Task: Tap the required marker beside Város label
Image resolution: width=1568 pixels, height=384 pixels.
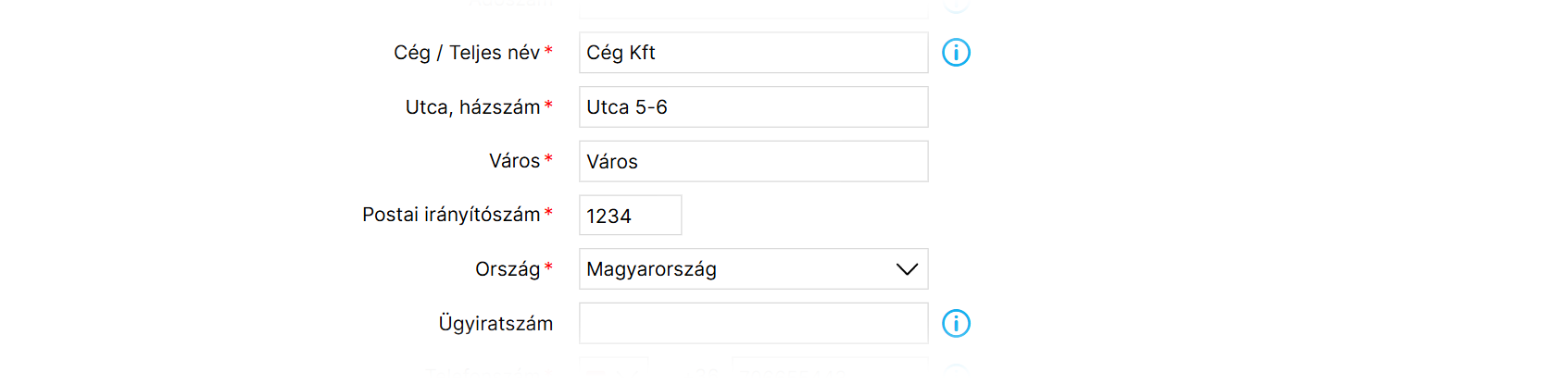Action: 548,158
